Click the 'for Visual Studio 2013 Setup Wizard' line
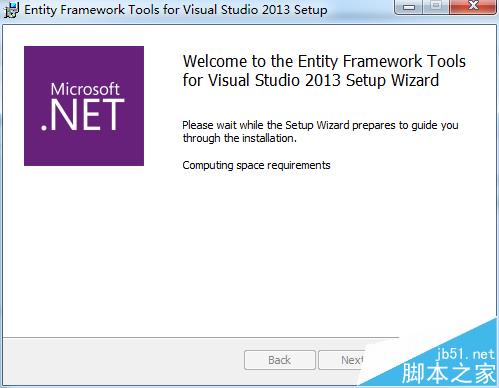499x388 pixels. coord(311,80)
